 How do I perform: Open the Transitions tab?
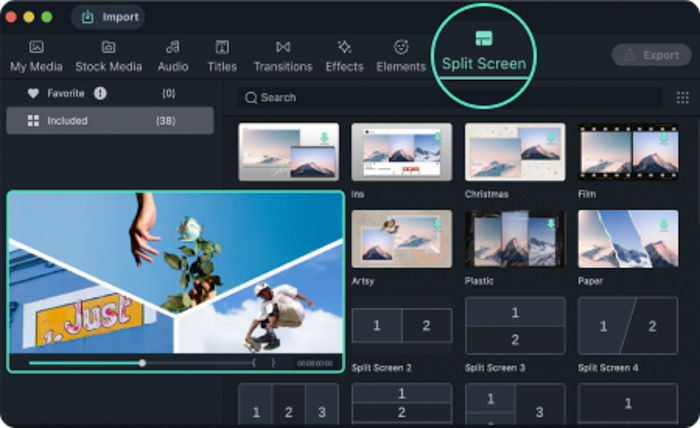[283, 56]
